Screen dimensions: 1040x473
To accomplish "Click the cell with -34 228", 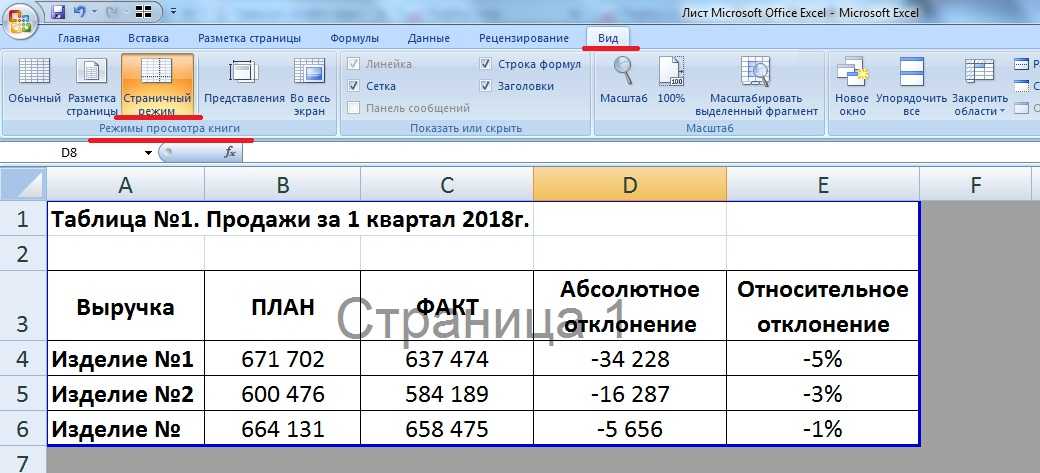I will [629, 359].
